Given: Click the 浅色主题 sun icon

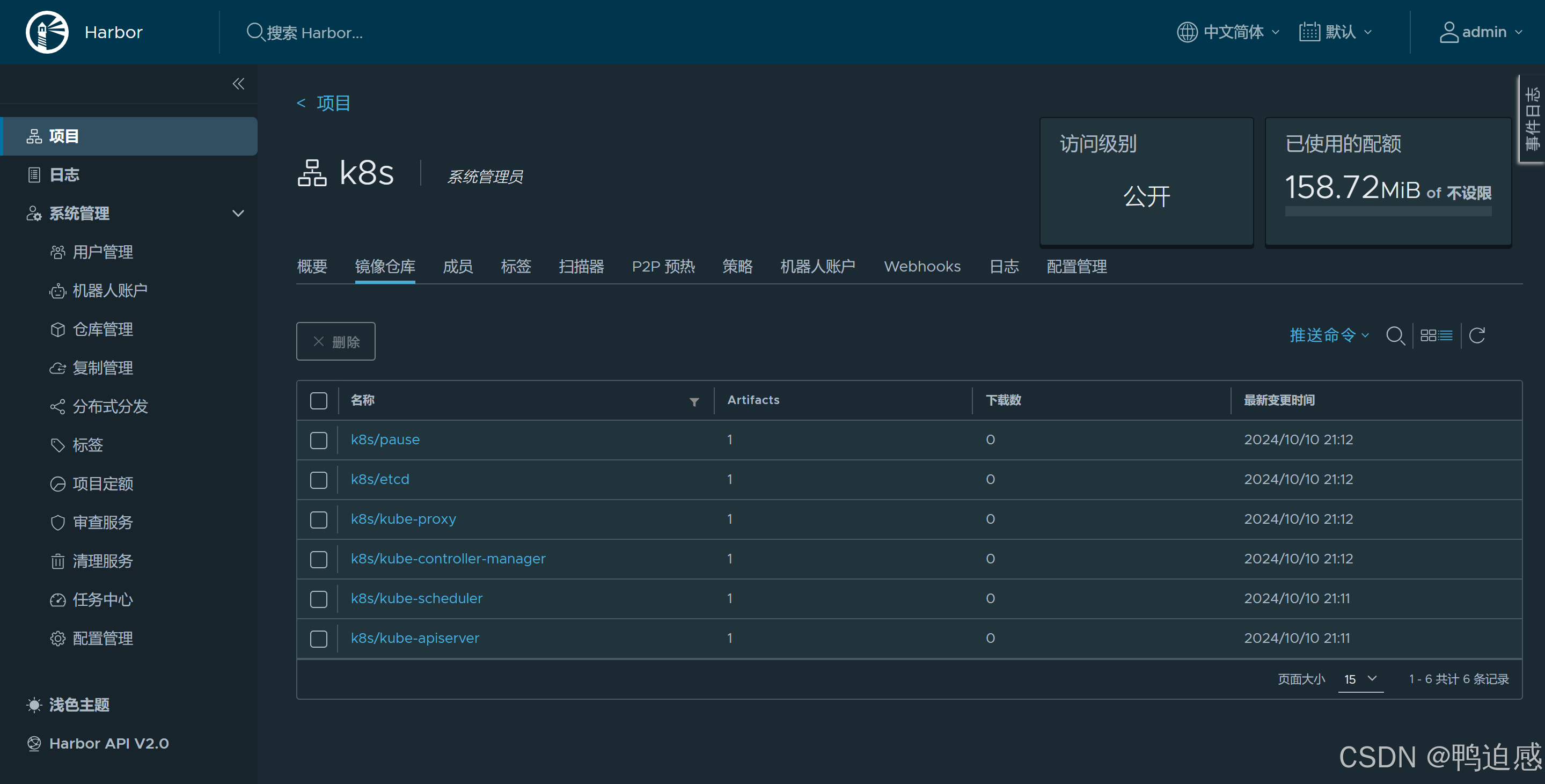Looking at the screenshot, I should pyautogui.click(x=34, y=705).
